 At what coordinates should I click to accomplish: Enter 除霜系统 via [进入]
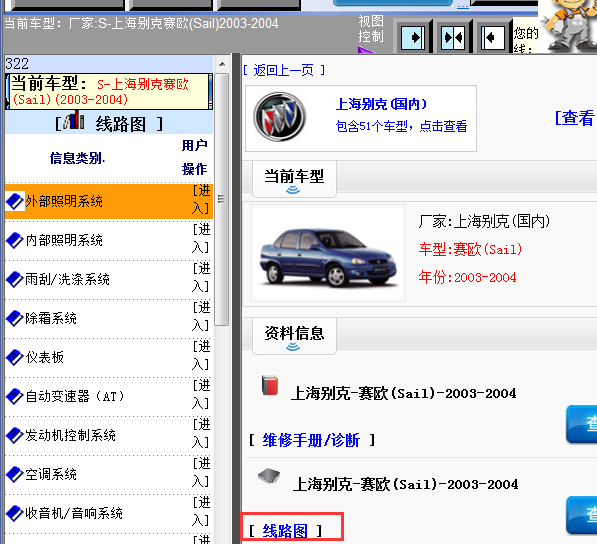click(201, 316)
